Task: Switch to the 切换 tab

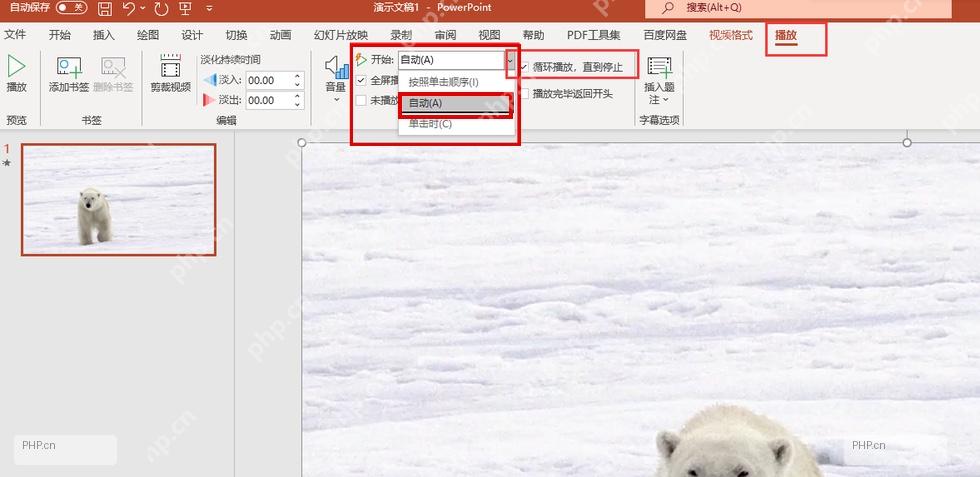Action: coord(236,34)
